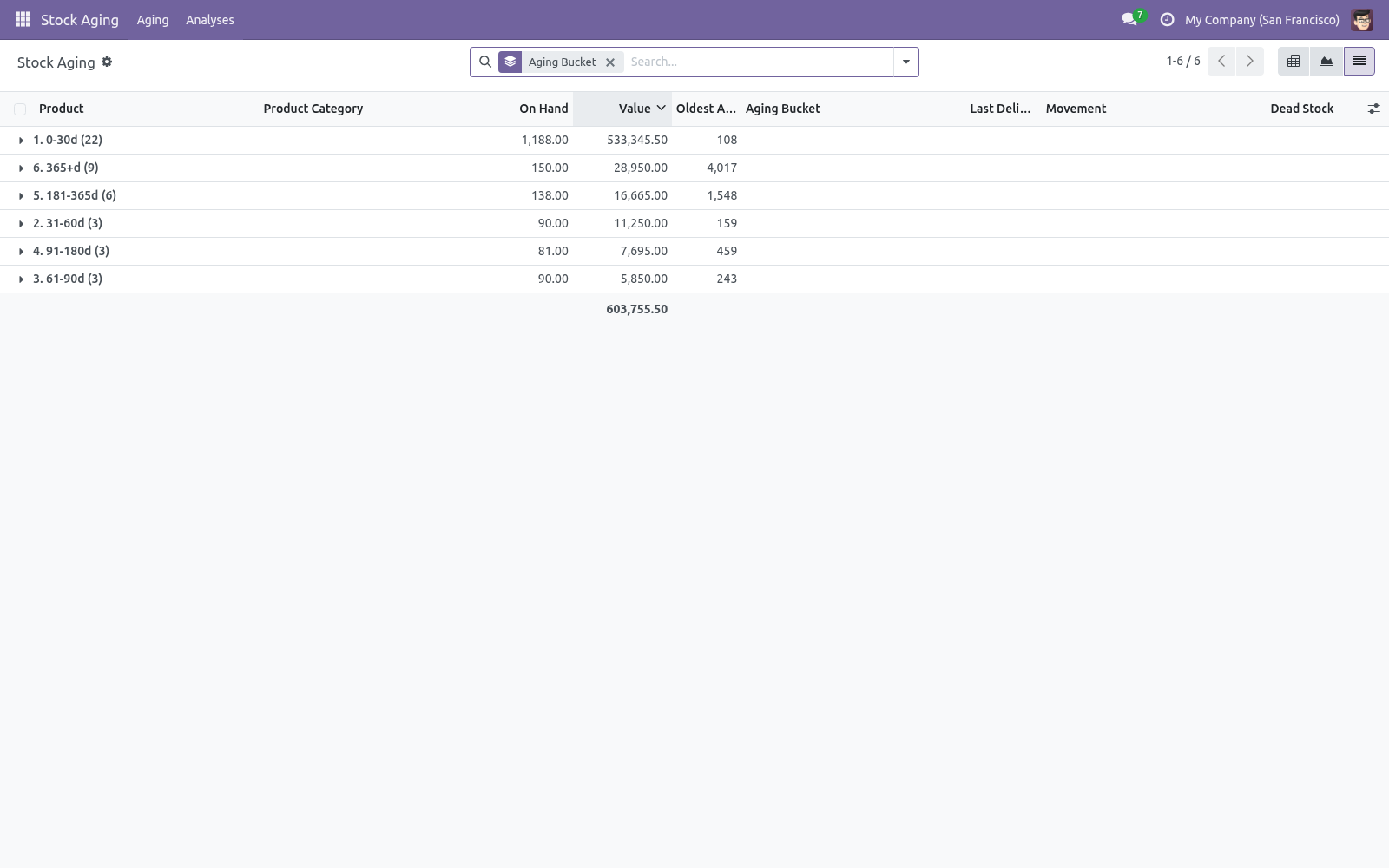Click the 11,250.00 value cell
Screen dimensions: 1389x868
[641, 223]
